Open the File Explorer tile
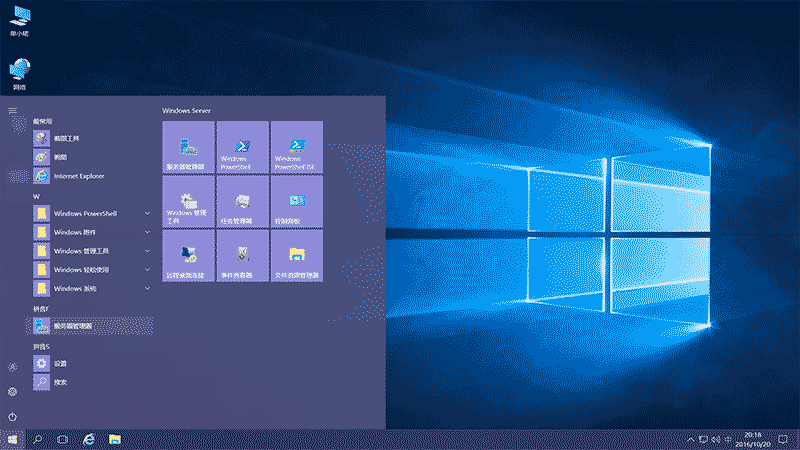The width and height of the screenshot is (800, 450). (x=297, y=255)
